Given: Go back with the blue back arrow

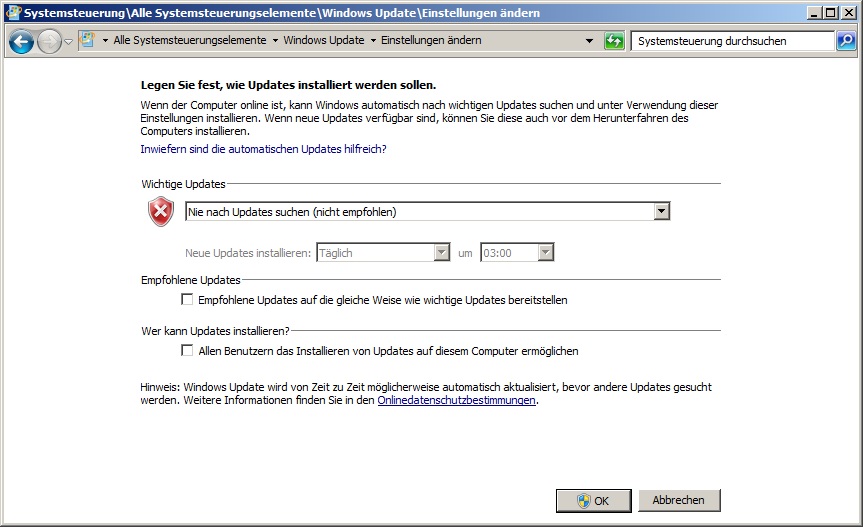Looking at the screenshot, I should [21, 41].
